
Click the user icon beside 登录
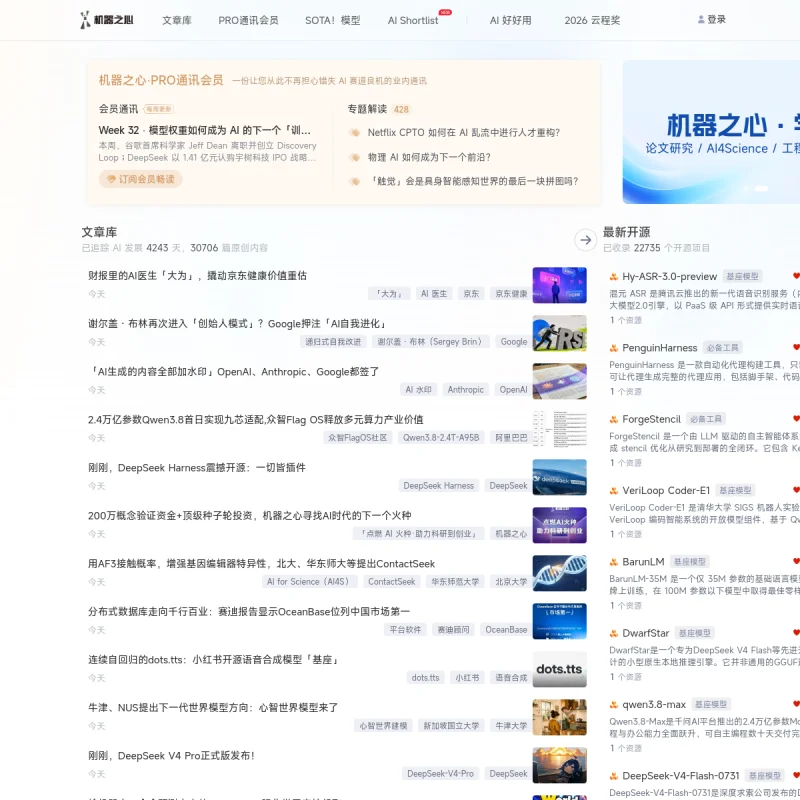point(701,19)
